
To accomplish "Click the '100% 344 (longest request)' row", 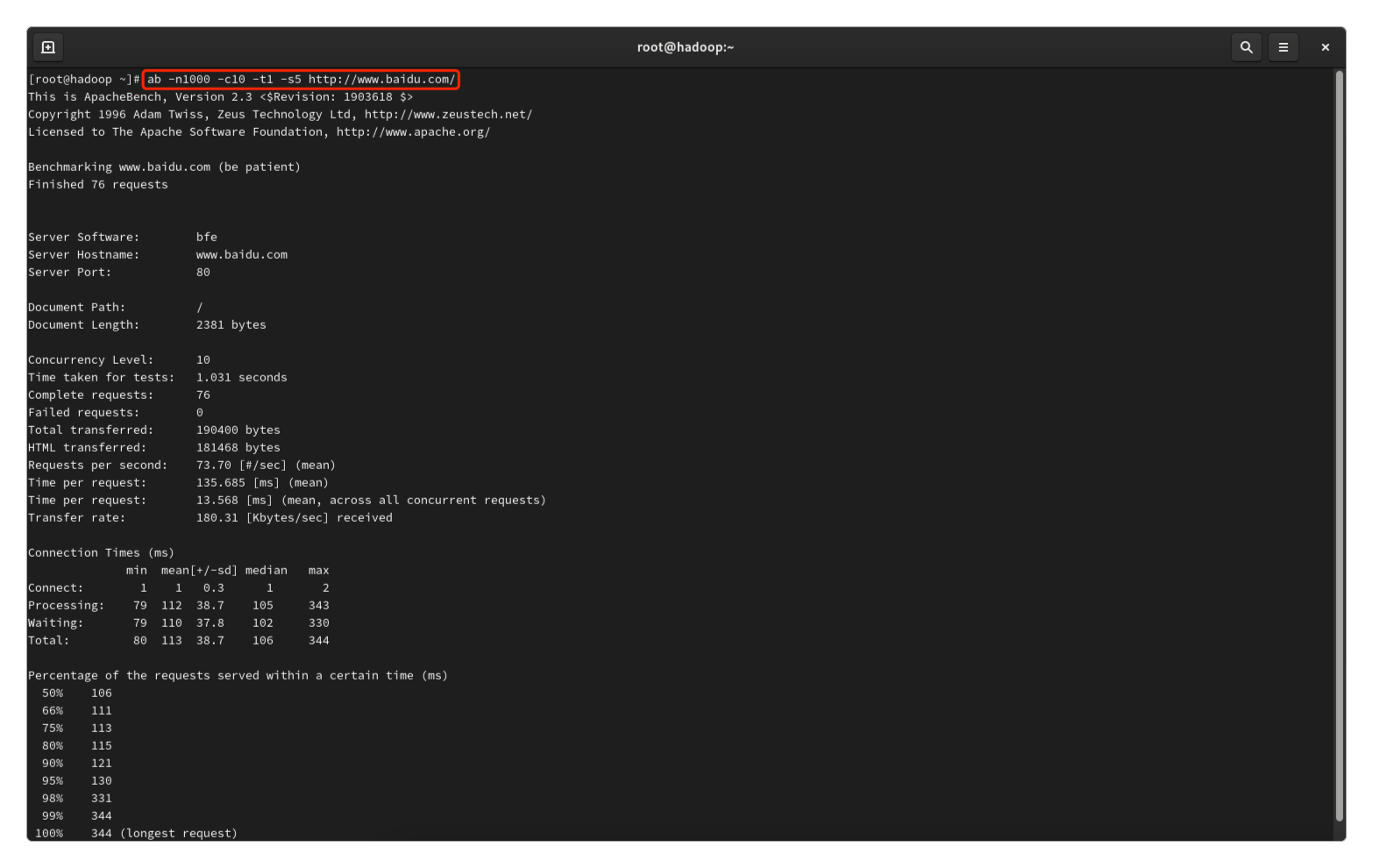I will pyautogui.click(x=136, y=834).
